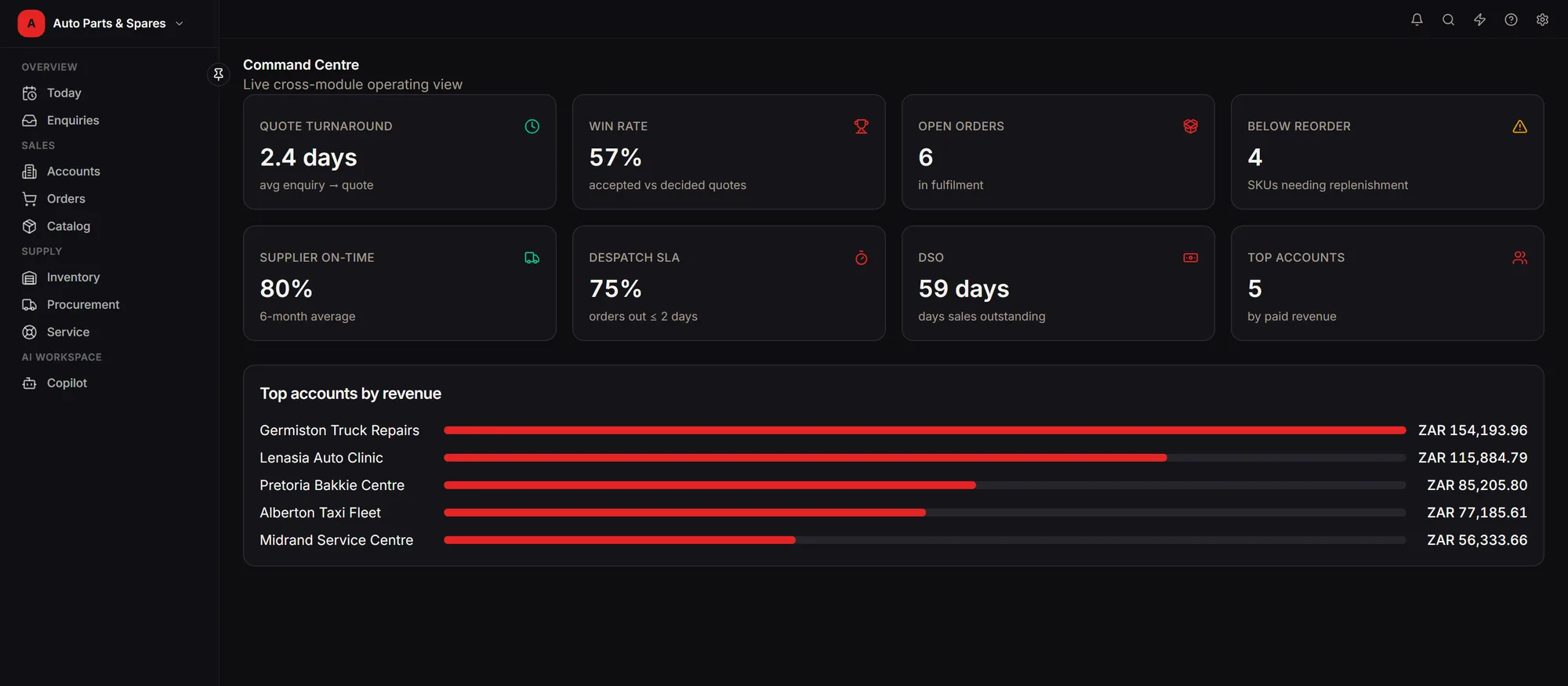
Task: Select the Germiston Truck Repairs account row
Action: (x=893, y=430)
